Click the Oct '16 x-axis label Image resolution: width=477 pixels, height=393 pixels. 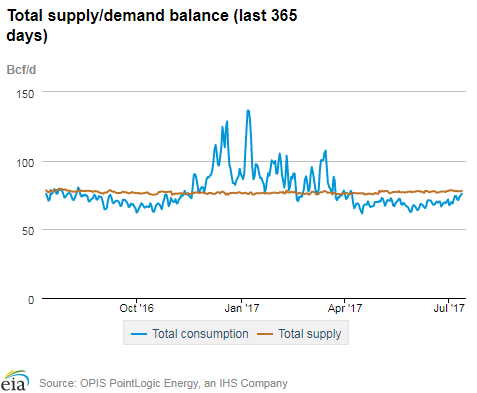(x=137, y=308)
